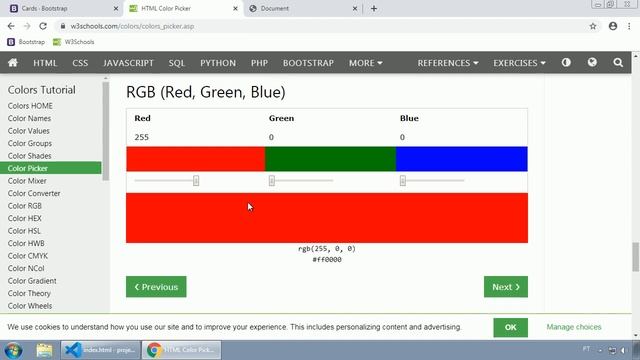The height and width of the screenshot is (360, 640).
Task: Open the search magnifier icon
Action: coord(618,62)
